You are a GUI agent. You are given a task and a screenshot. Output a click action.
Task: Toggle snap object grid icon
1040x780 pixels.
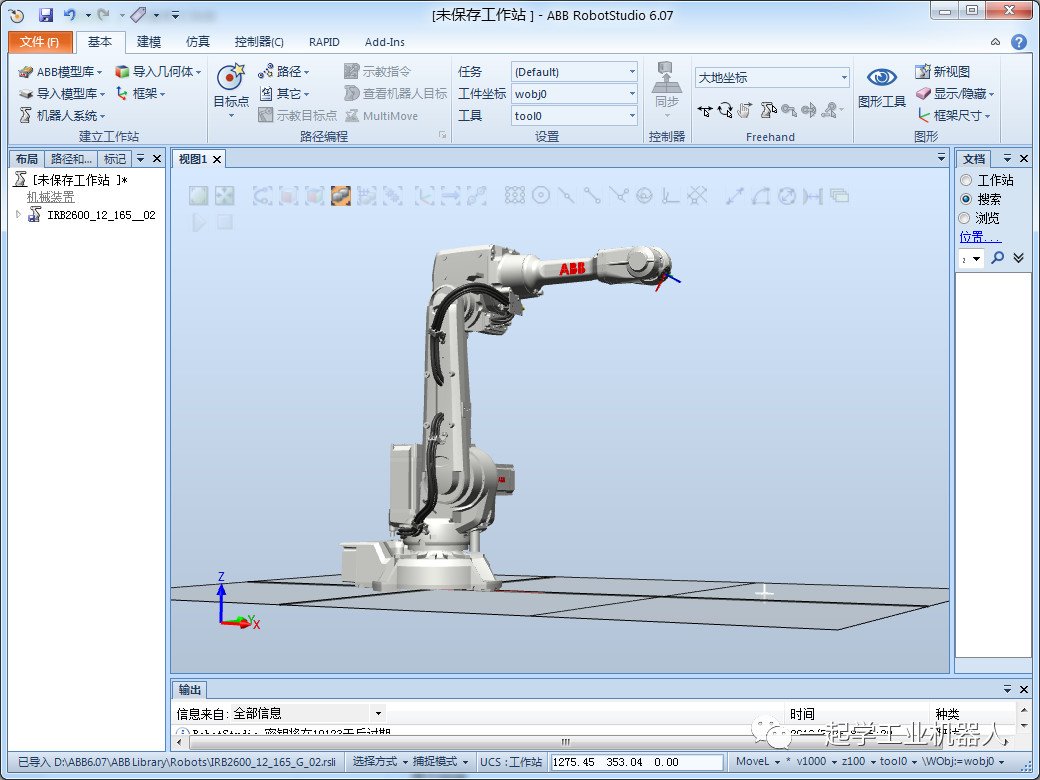click(x=515, y=196)
